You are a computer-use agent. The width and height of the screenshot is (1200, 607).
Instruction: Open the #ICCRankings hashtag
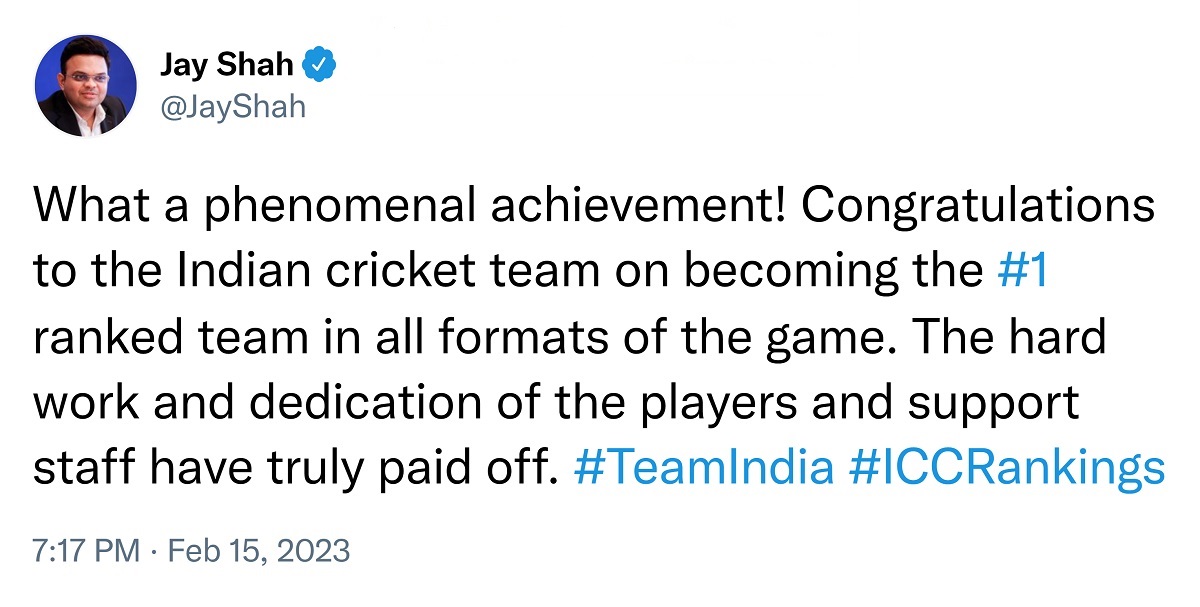(x=1006, y=468)
